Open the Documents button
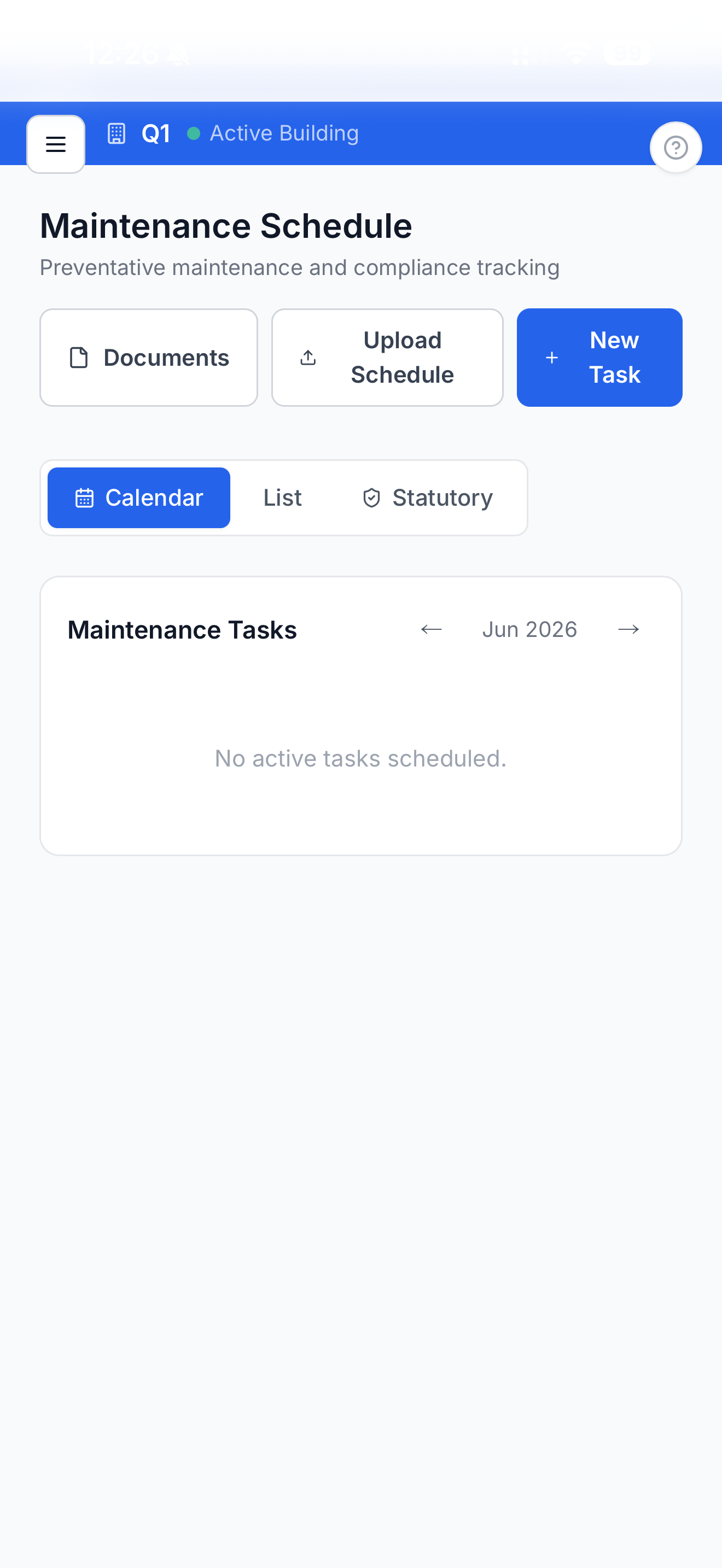This screenshot has width=722, height=1568. coord(149,358)
